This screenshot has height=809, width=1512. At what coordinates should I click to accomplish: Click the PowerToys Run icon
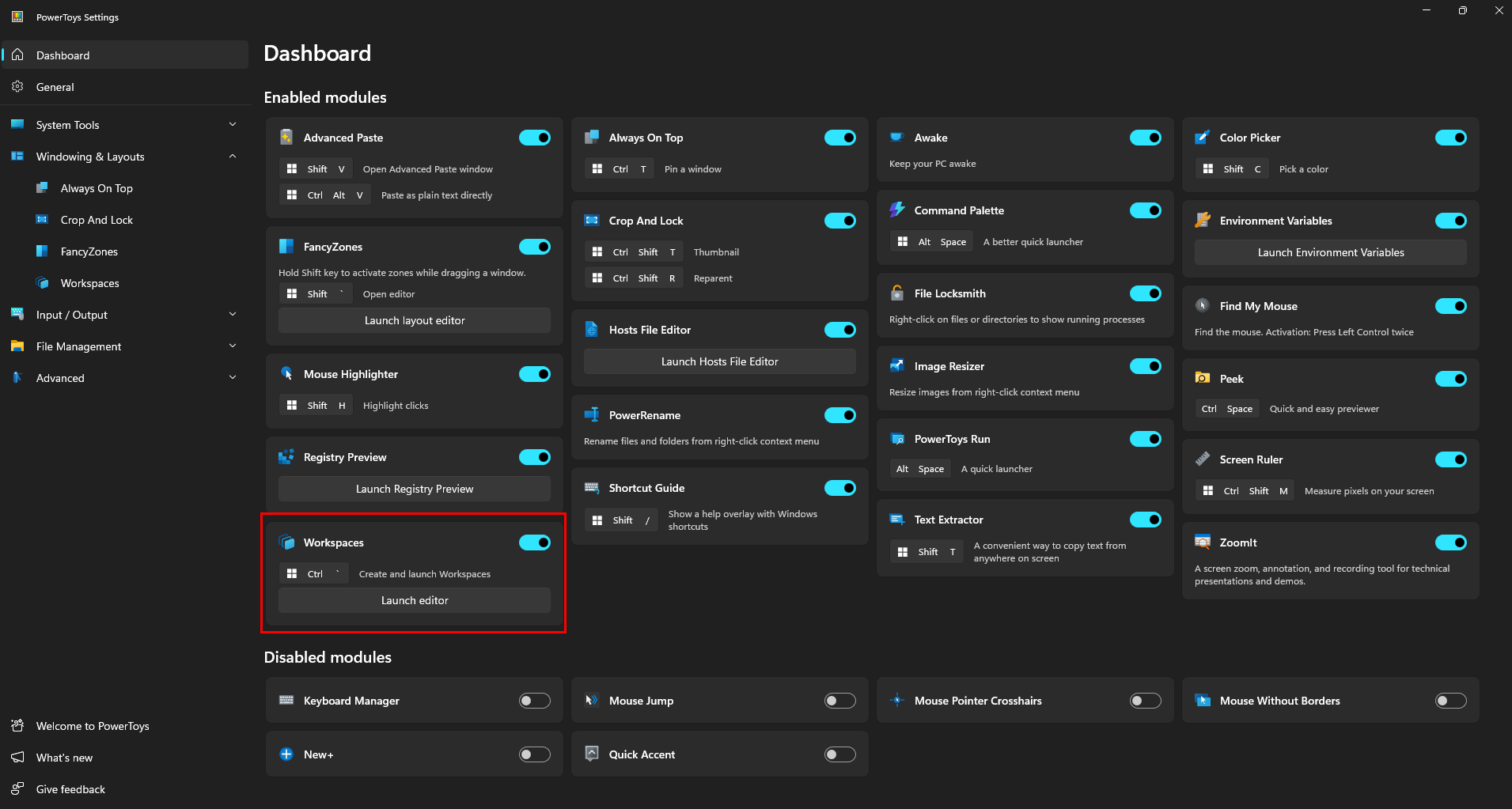tap(897, 439)
